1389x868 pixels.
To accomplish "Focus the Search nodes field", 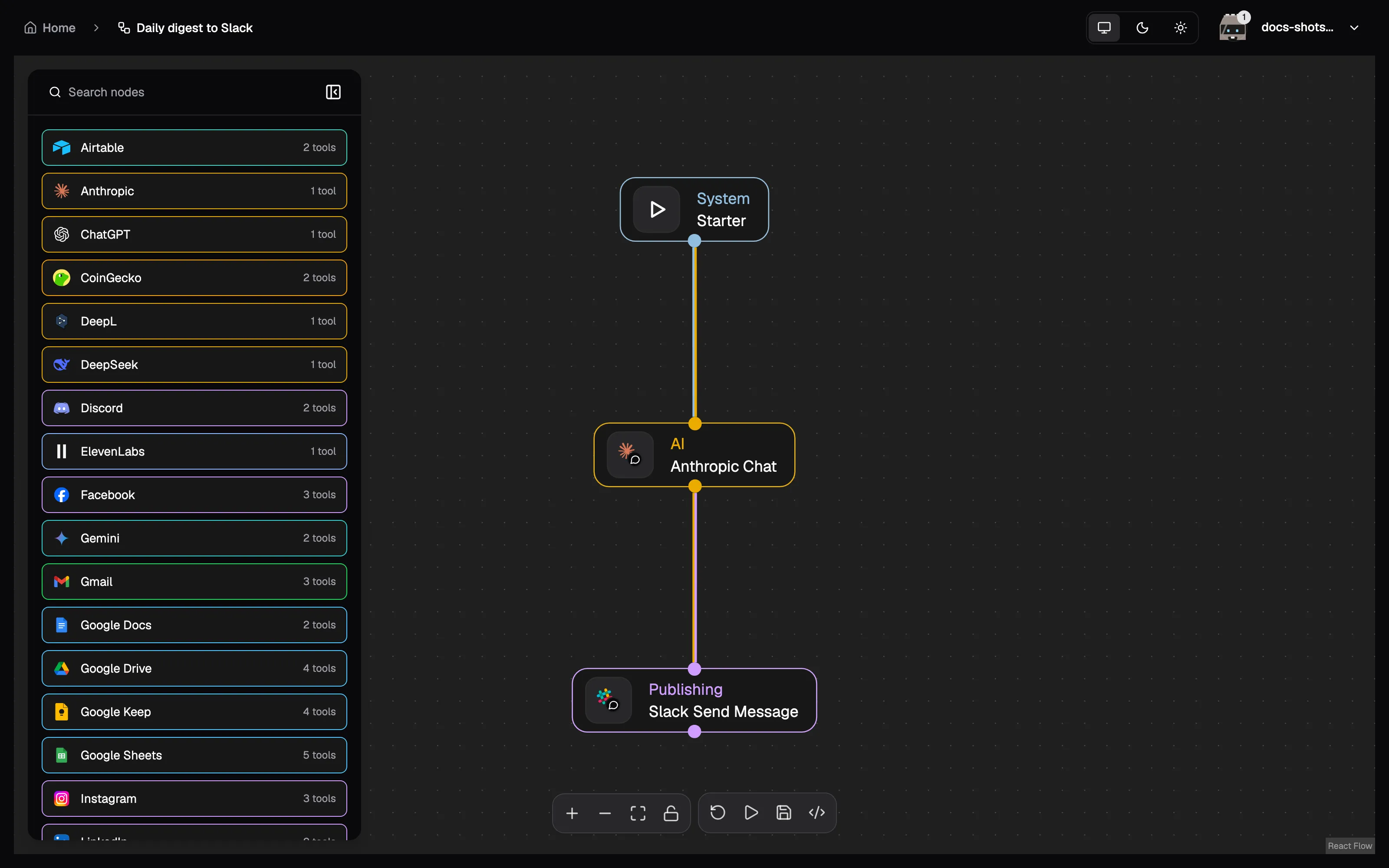I will pyautogui.click(x=184, y=92).
